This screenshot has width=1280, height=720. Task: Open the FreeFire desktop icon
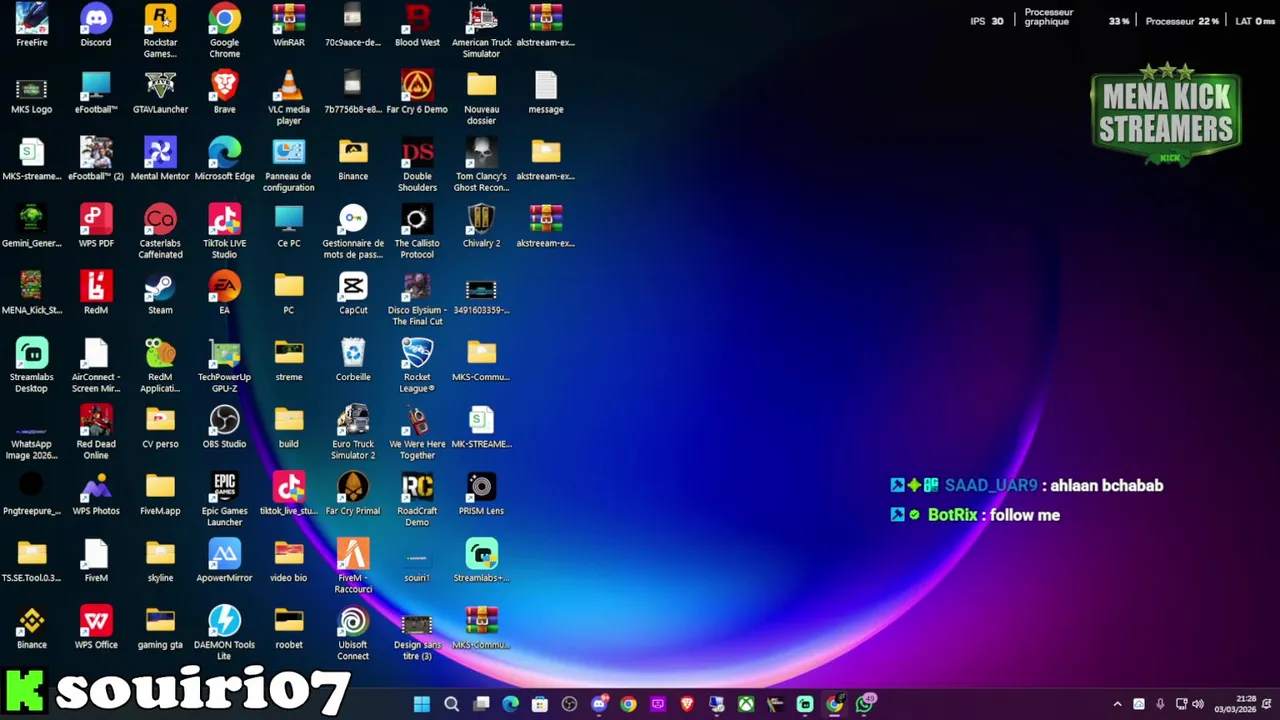pos(31,25)
